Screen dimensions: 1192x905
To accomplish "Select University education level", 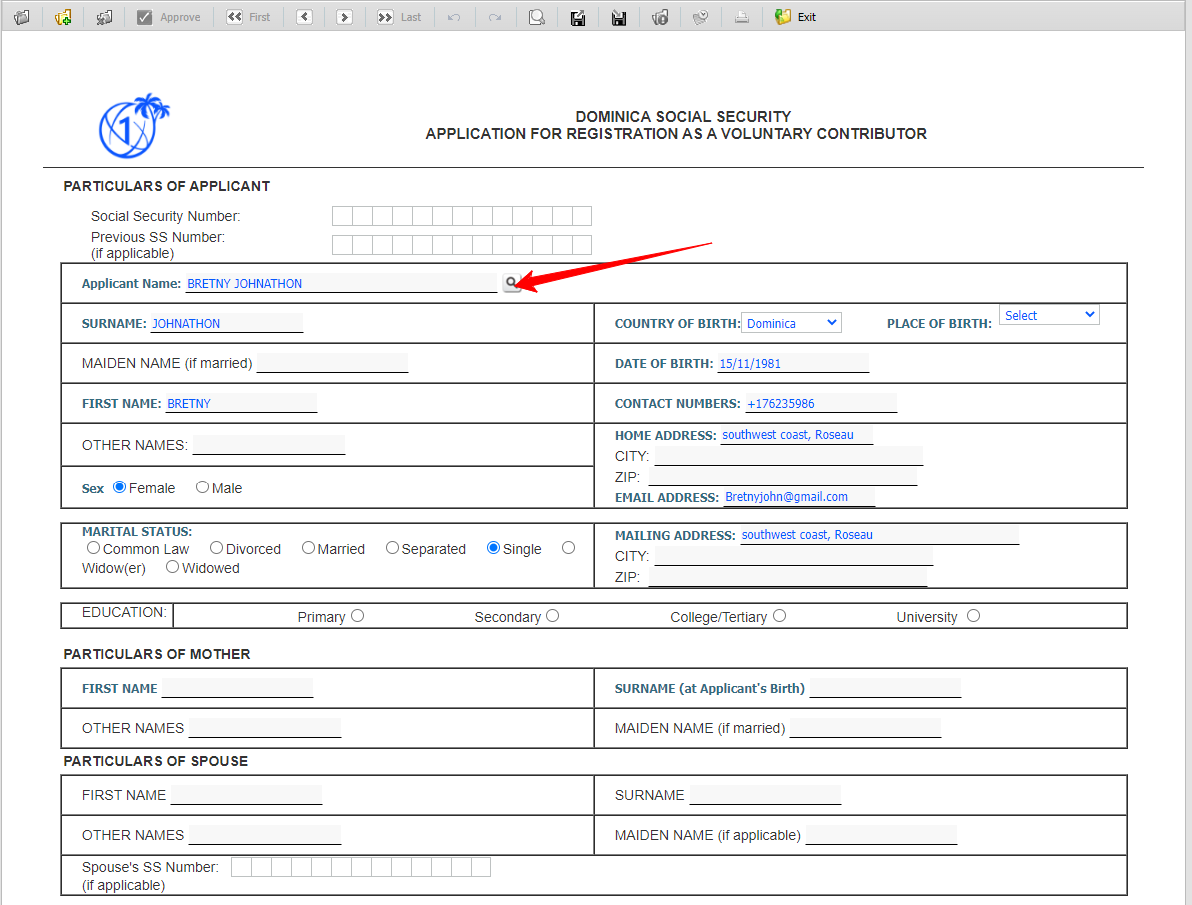I will [x=973, y=616].
